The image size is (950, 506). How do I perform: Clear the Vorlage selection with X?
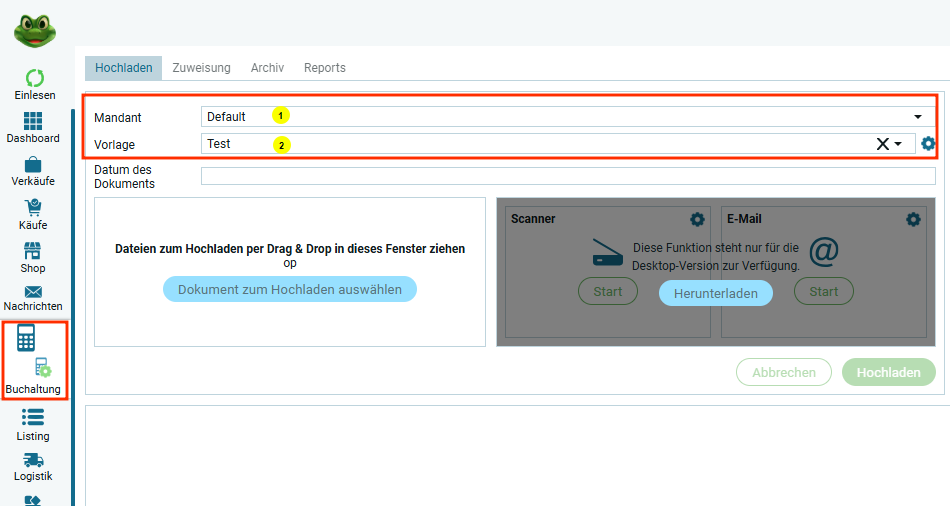882,144
